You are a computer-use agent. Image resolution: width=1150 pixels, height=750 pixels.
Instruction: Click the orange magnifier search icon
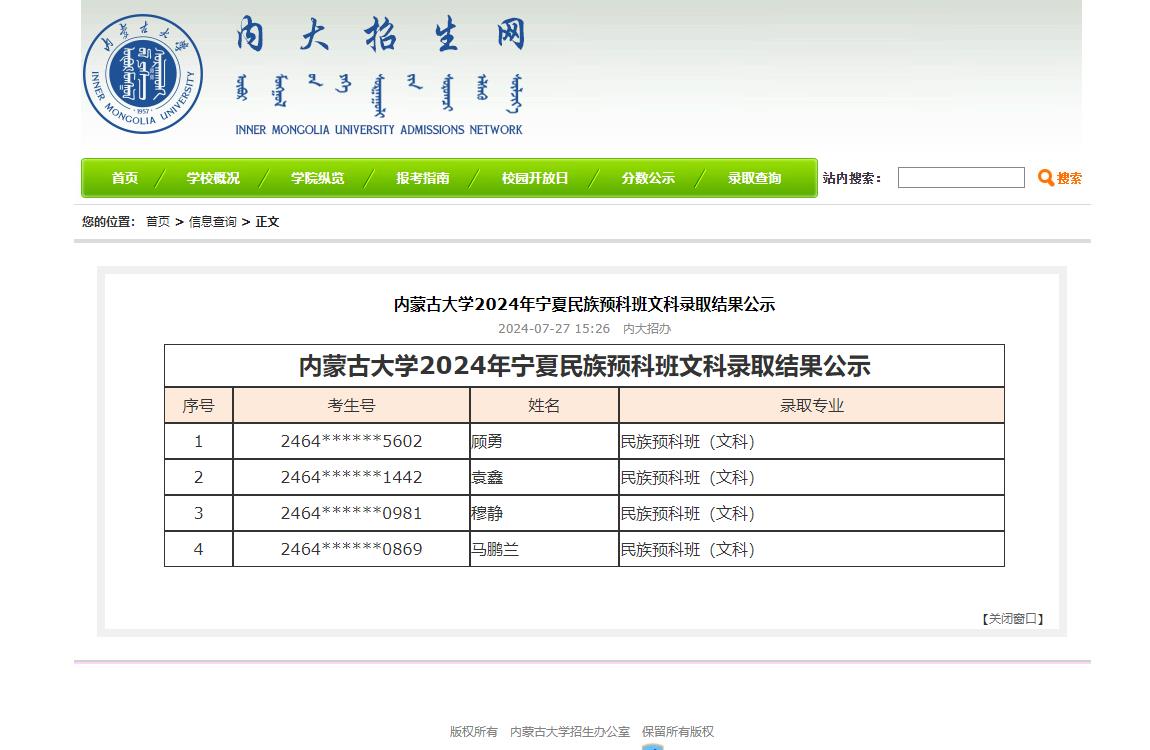coord(1046,177)
